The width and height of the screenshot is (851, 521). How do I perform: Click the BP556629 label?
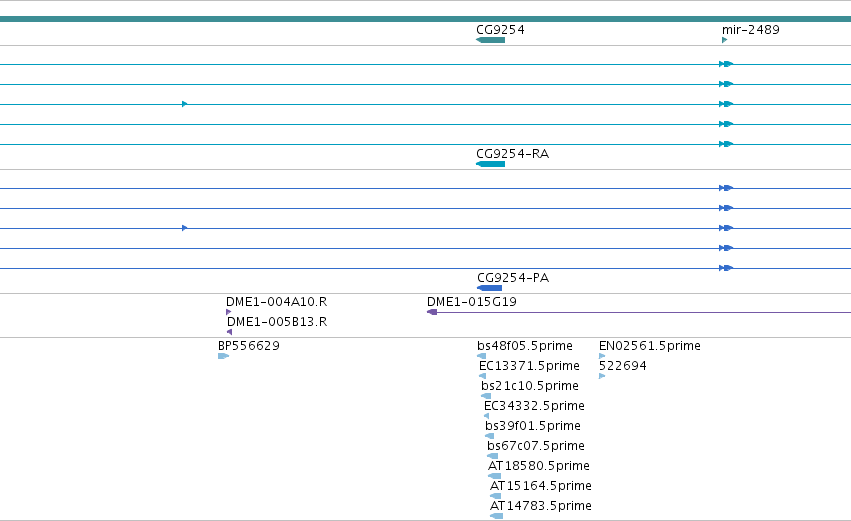249,346
